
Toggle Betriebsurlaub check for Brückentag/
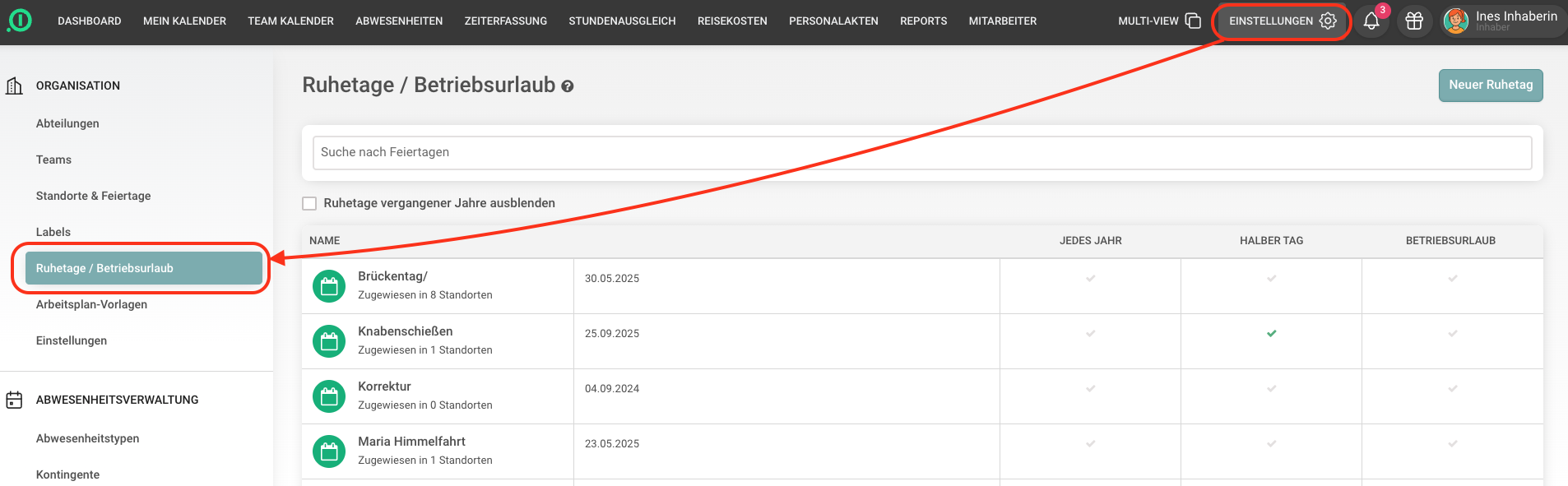point(1453,278)
